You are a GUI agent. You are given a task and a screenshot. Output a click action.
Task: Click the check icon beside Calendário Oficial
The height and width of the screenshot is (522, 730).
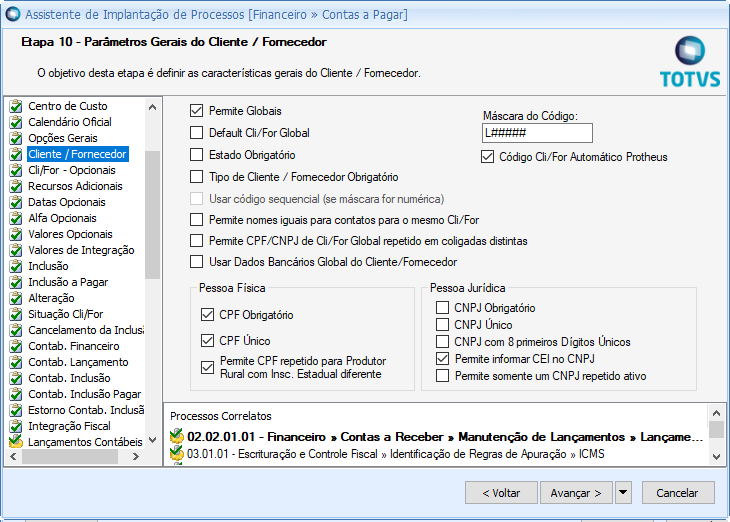(16, 122)
